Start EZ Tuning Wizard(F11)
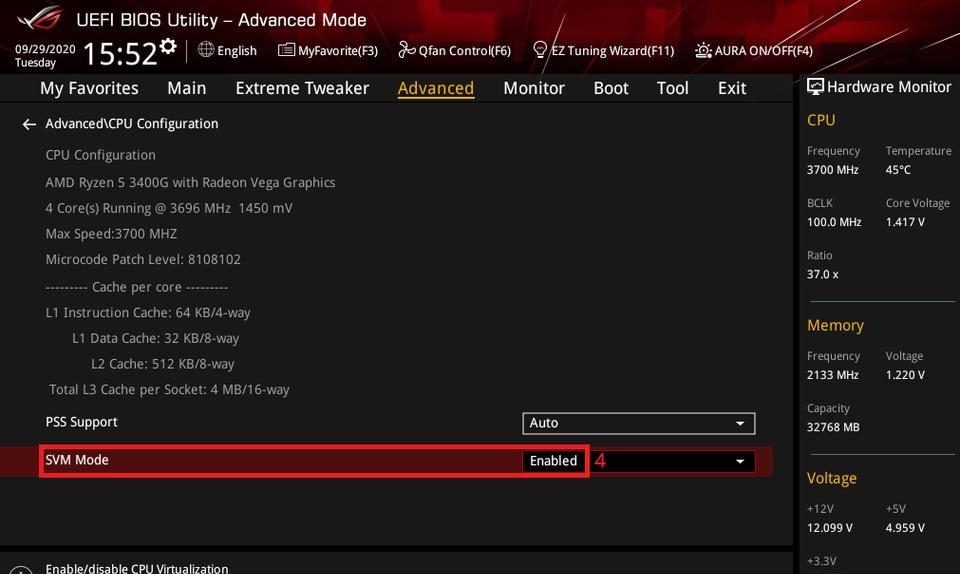This screenshot has height=574, width=960. 613,51
